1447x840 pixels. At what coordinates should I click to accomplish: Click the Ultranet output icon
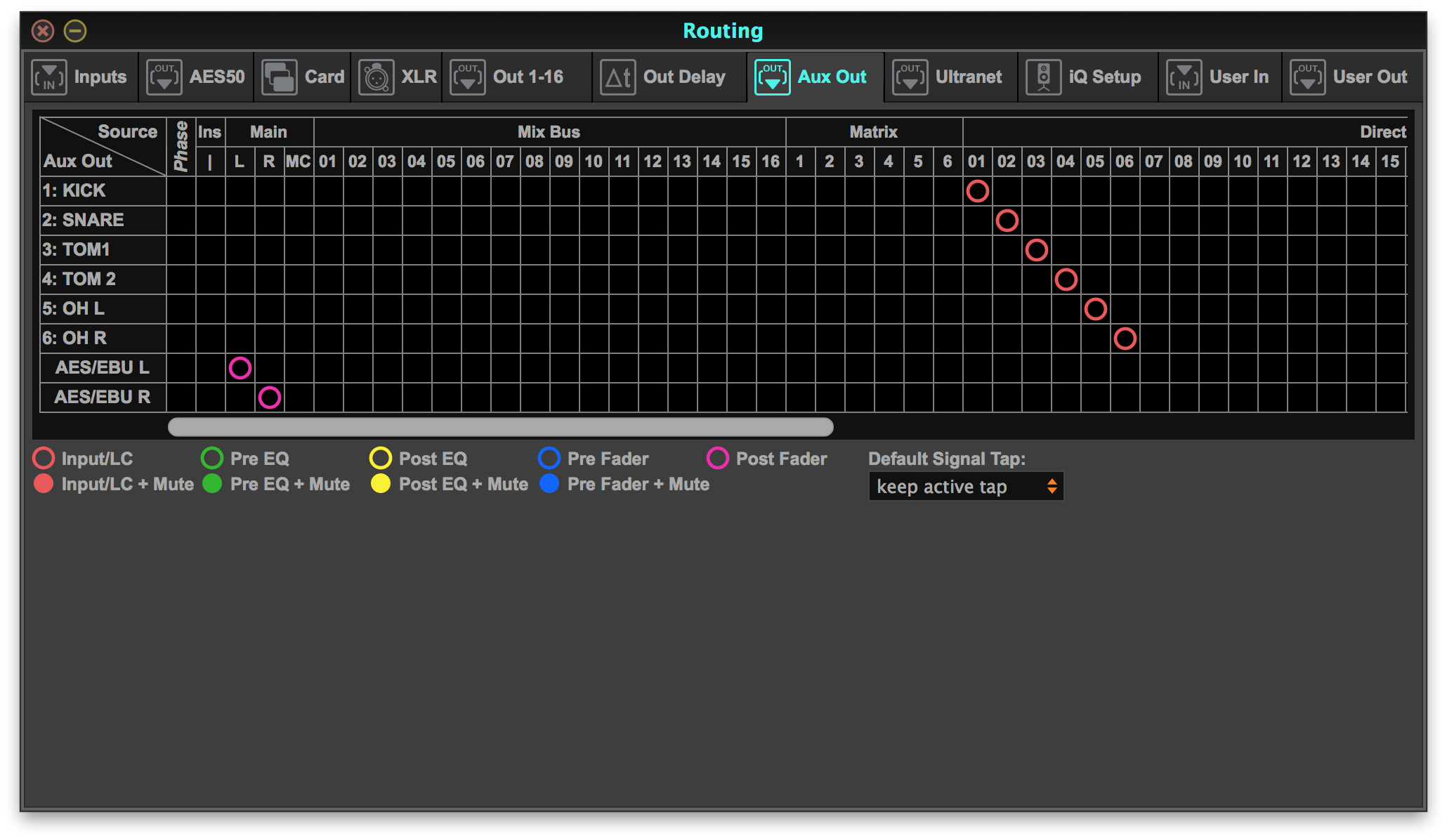[910, 77]
